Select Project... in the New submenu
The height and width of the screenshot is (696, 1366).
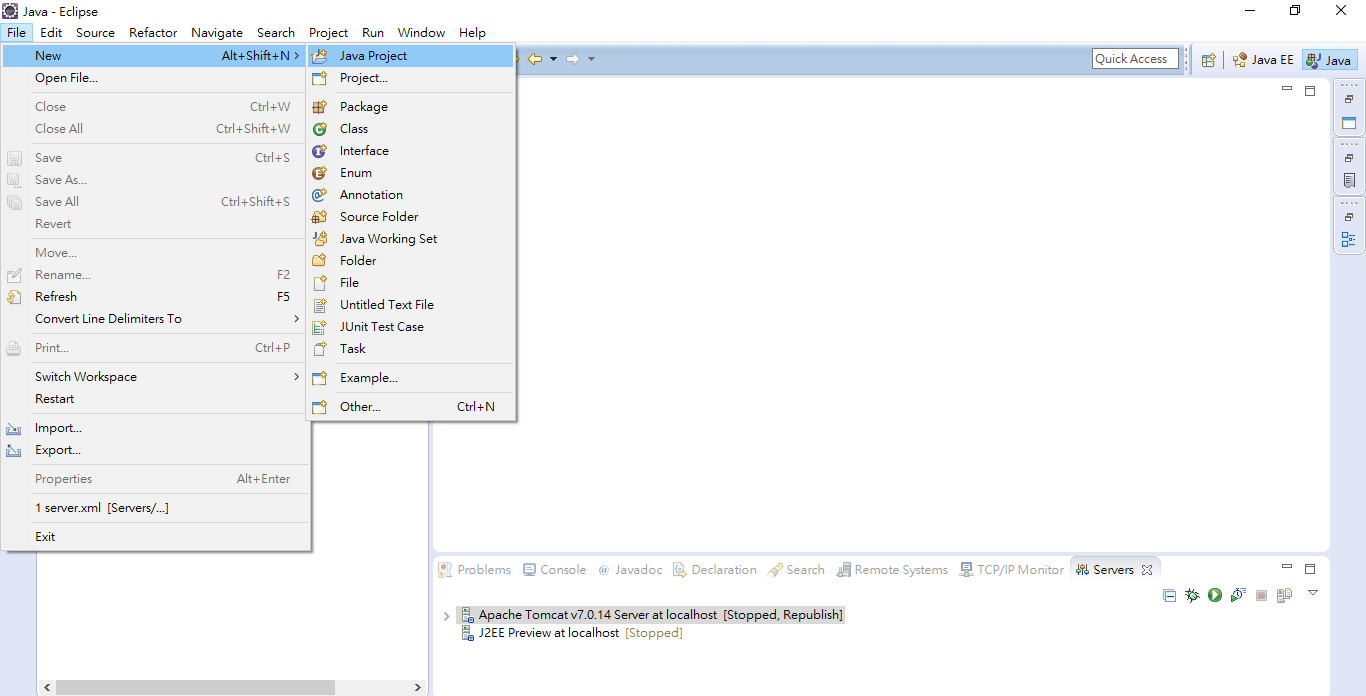pyautogui.click(x=410, y=78)
